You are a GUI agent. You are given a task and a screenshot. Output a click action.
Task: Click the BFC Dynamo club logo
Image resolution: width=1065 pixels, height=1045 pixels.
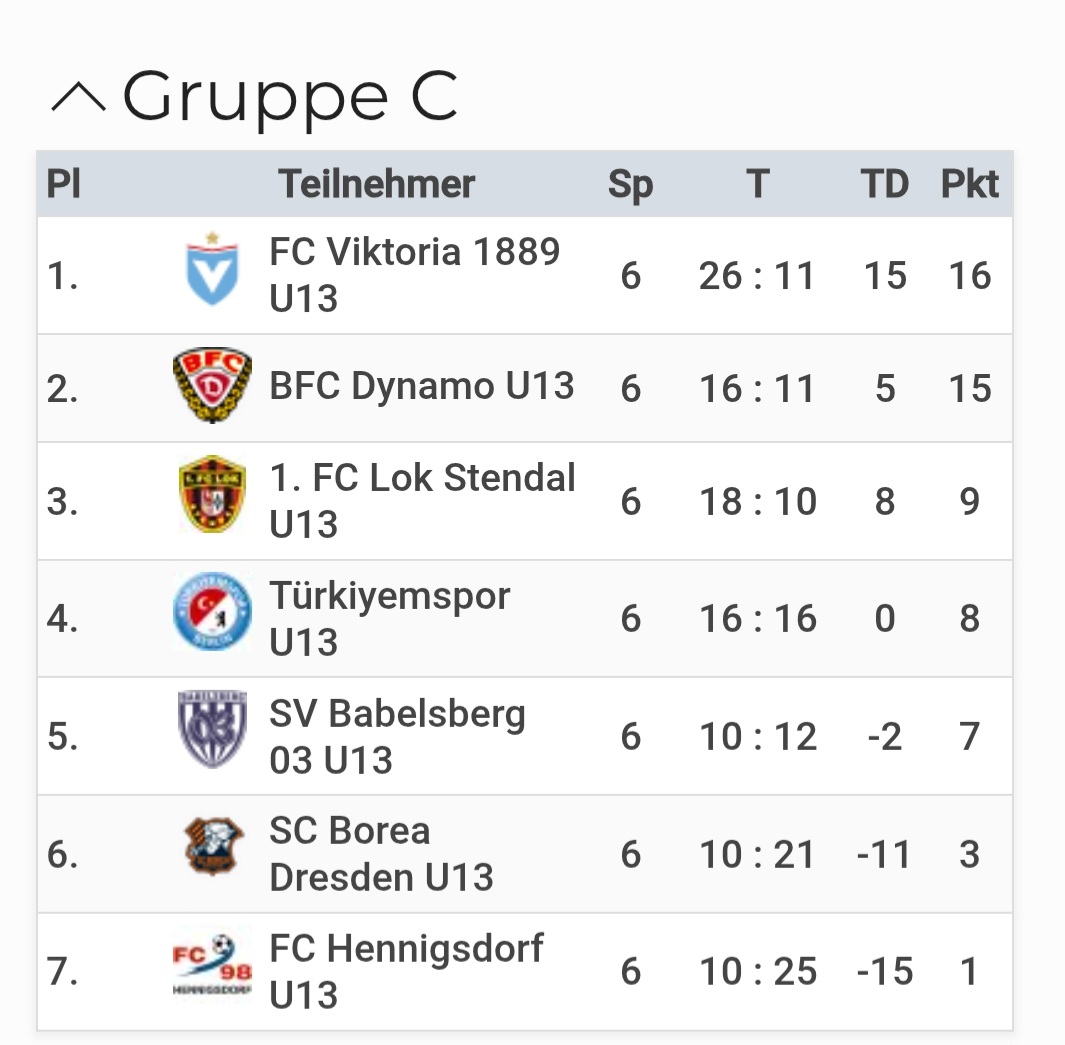pos(213,385)
